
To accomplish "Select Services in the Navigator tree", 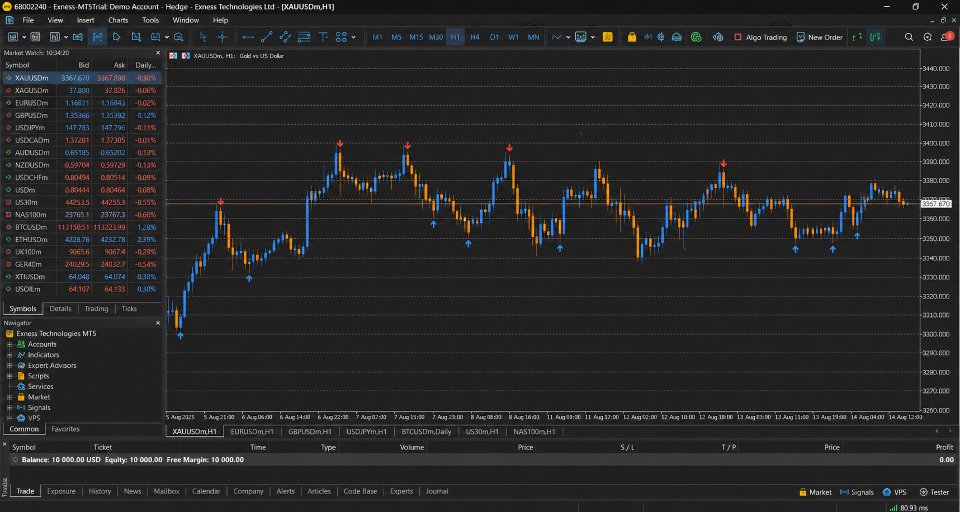I will 40,386.
